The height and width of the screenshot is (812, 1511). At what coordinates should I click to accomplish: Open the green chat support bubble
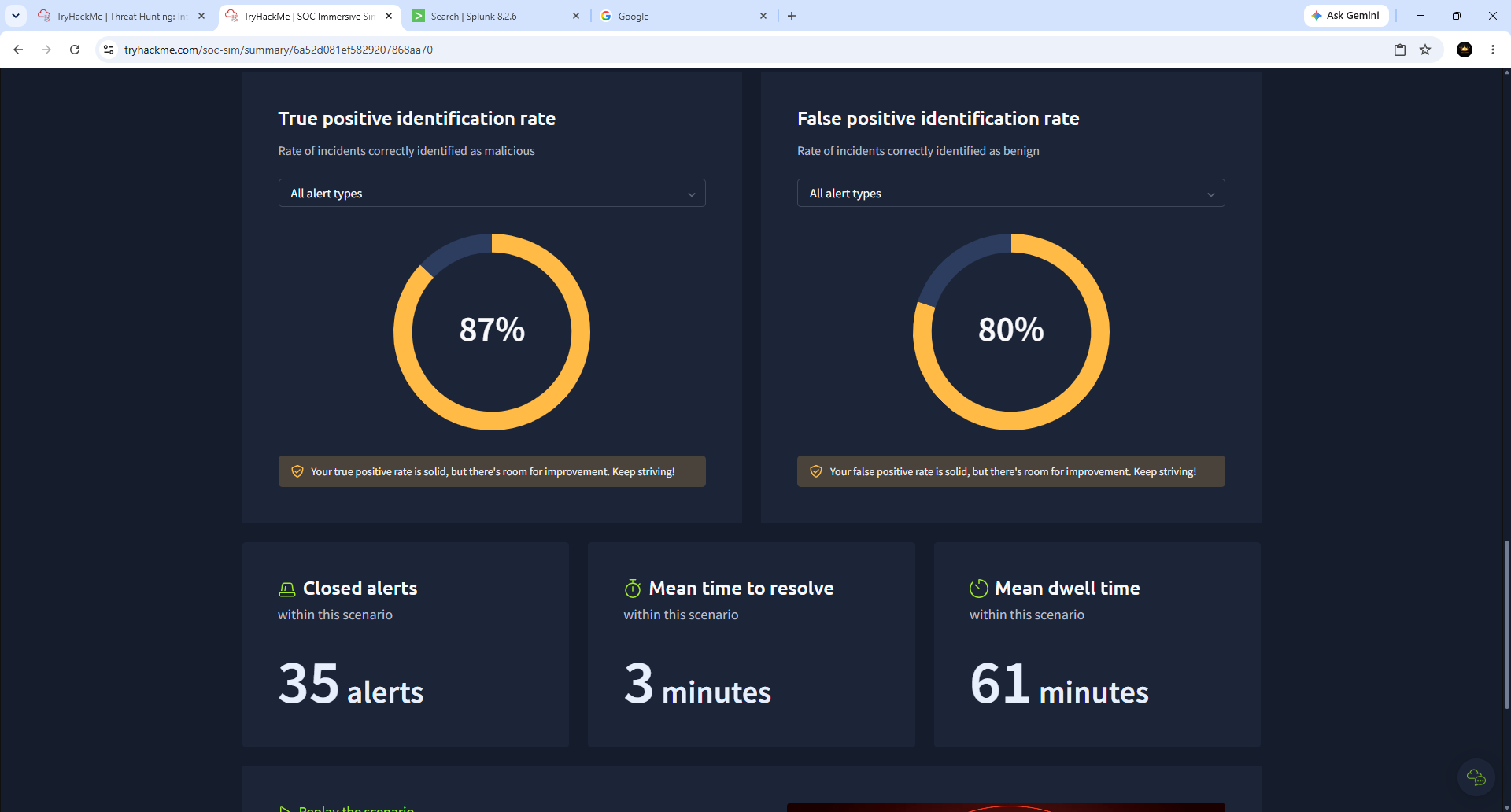(1476, 777)
